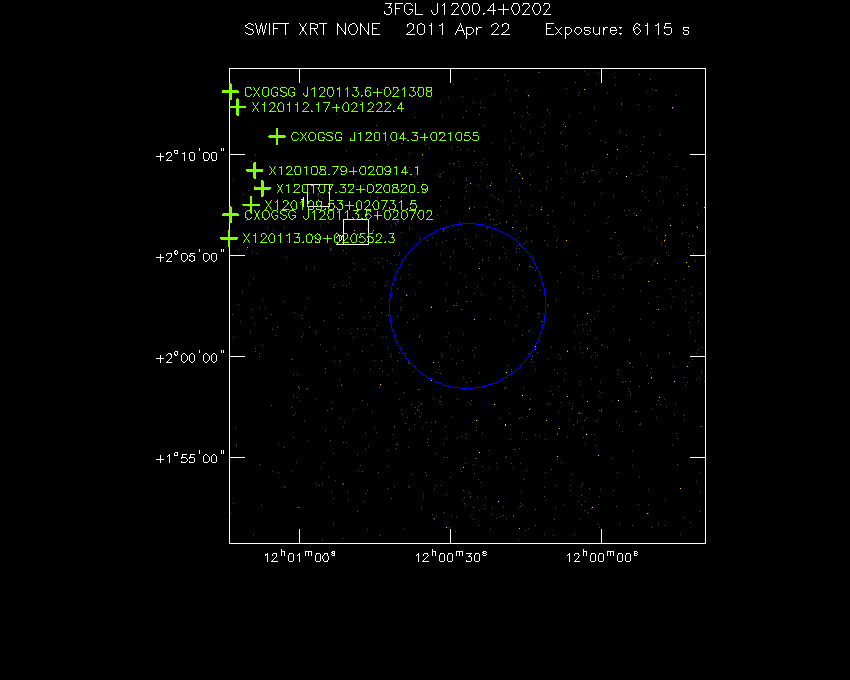Screen dimensions: 850x680
Task: Click the small white box over X120107.32 label
Action: click(x=318, y=196)
